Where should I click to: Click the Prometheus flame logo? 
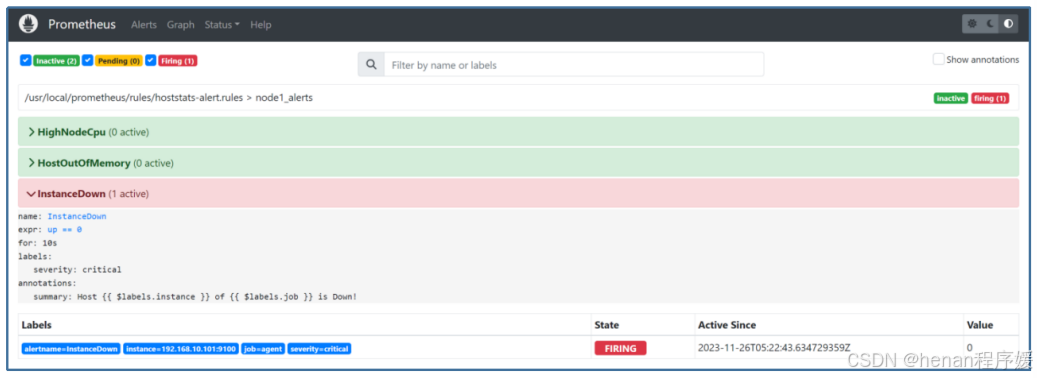[28, 24]
